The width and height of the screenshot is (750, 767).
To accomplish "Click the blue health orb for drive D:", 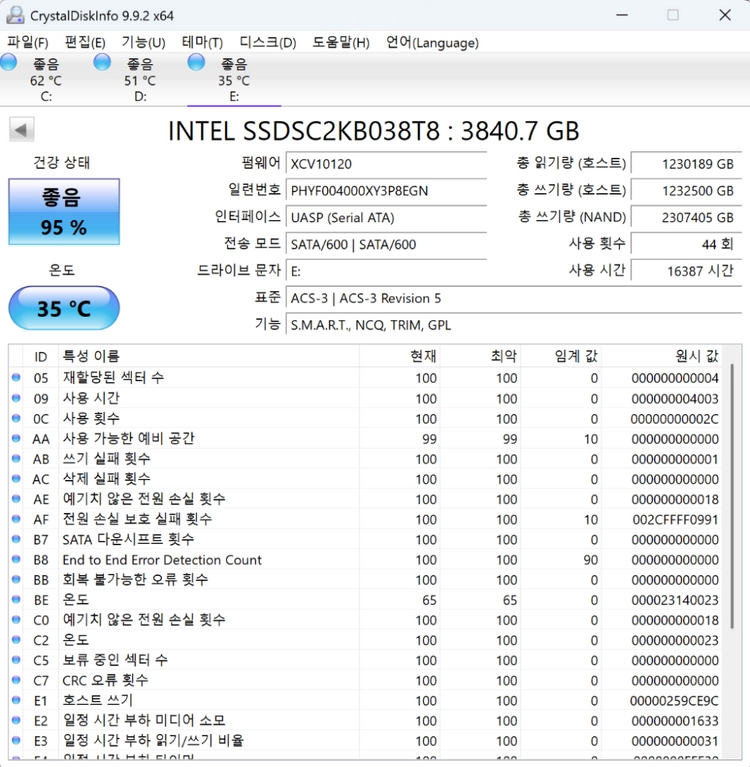I will click(x=102, y=63).
